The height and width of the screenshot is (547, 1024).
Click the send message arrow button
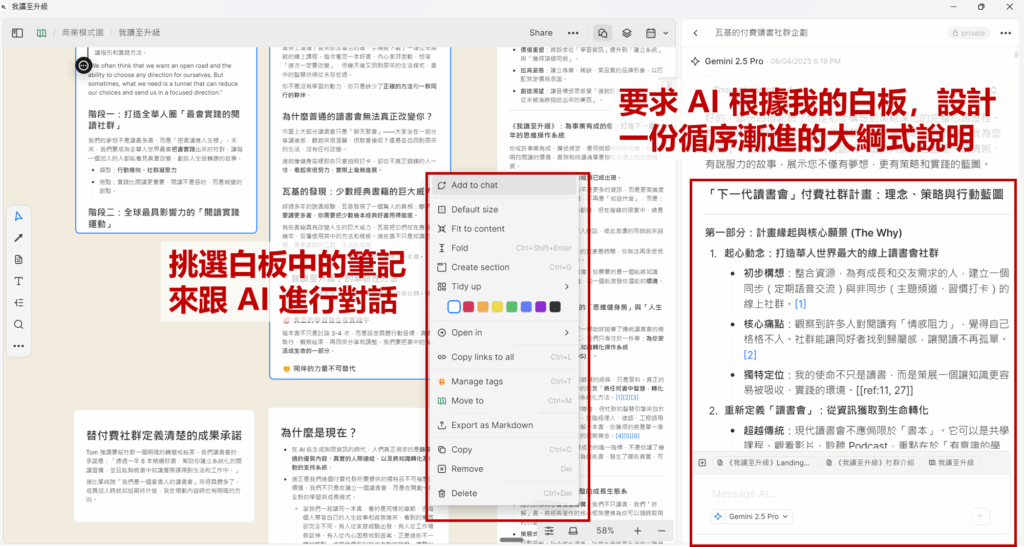pyautogui.click(x=981, y=516)
